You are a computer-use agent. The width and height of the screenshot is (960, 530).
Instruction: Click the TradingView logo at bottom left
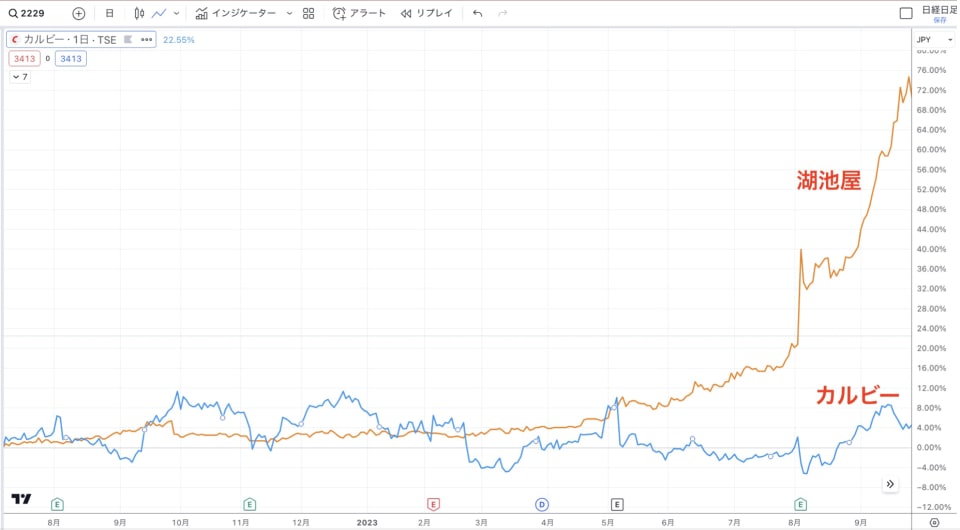click(x=21, y=499)
